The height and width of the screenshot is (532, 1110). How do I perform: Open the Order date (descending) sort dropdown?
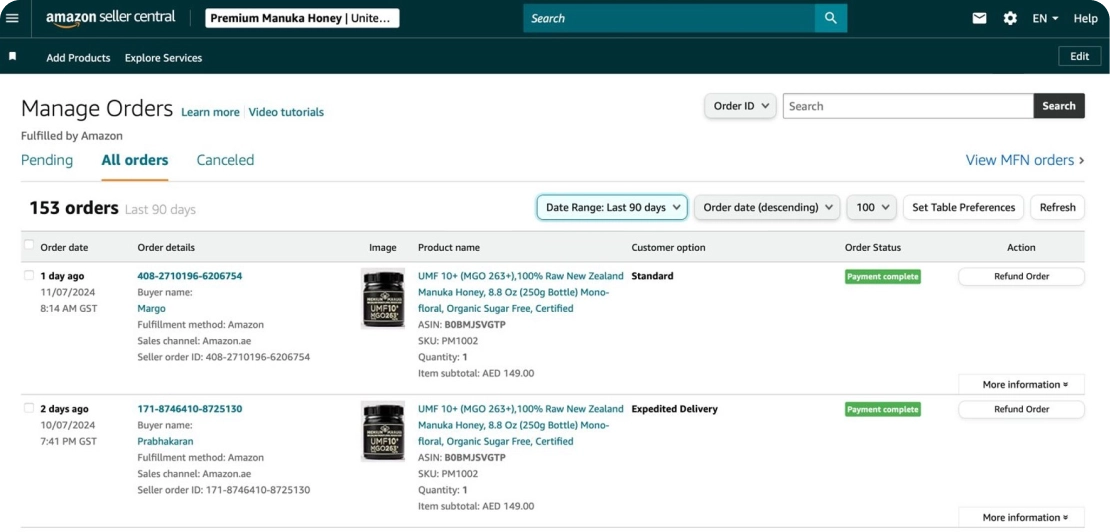pos(767,207)
